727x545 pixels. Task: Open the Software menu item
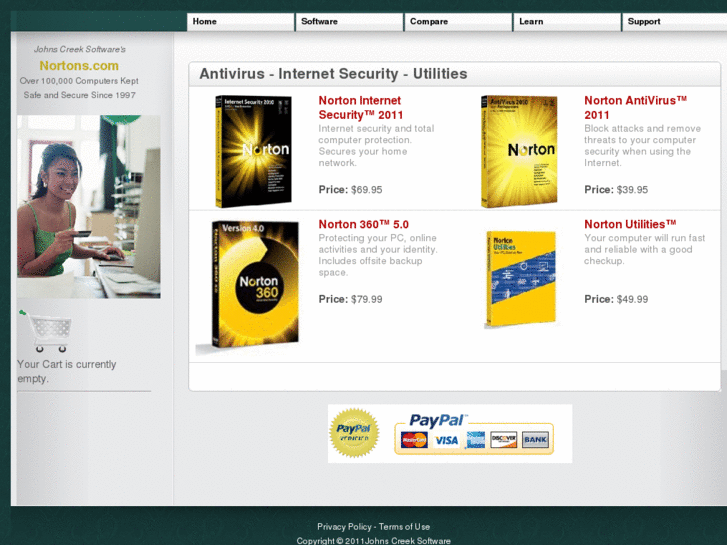coord(349,22)
